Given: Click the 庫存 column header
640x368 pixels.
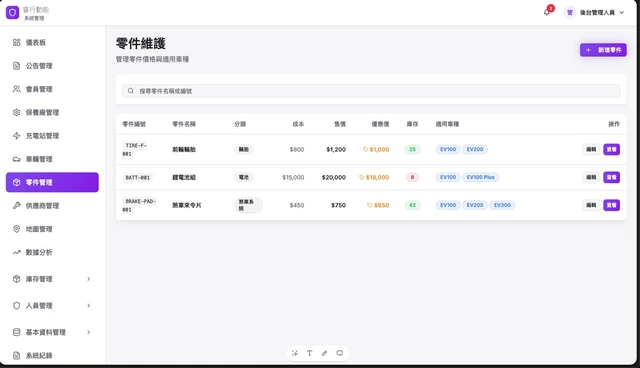Looking at the screenshot, I should tap(412, 124).
